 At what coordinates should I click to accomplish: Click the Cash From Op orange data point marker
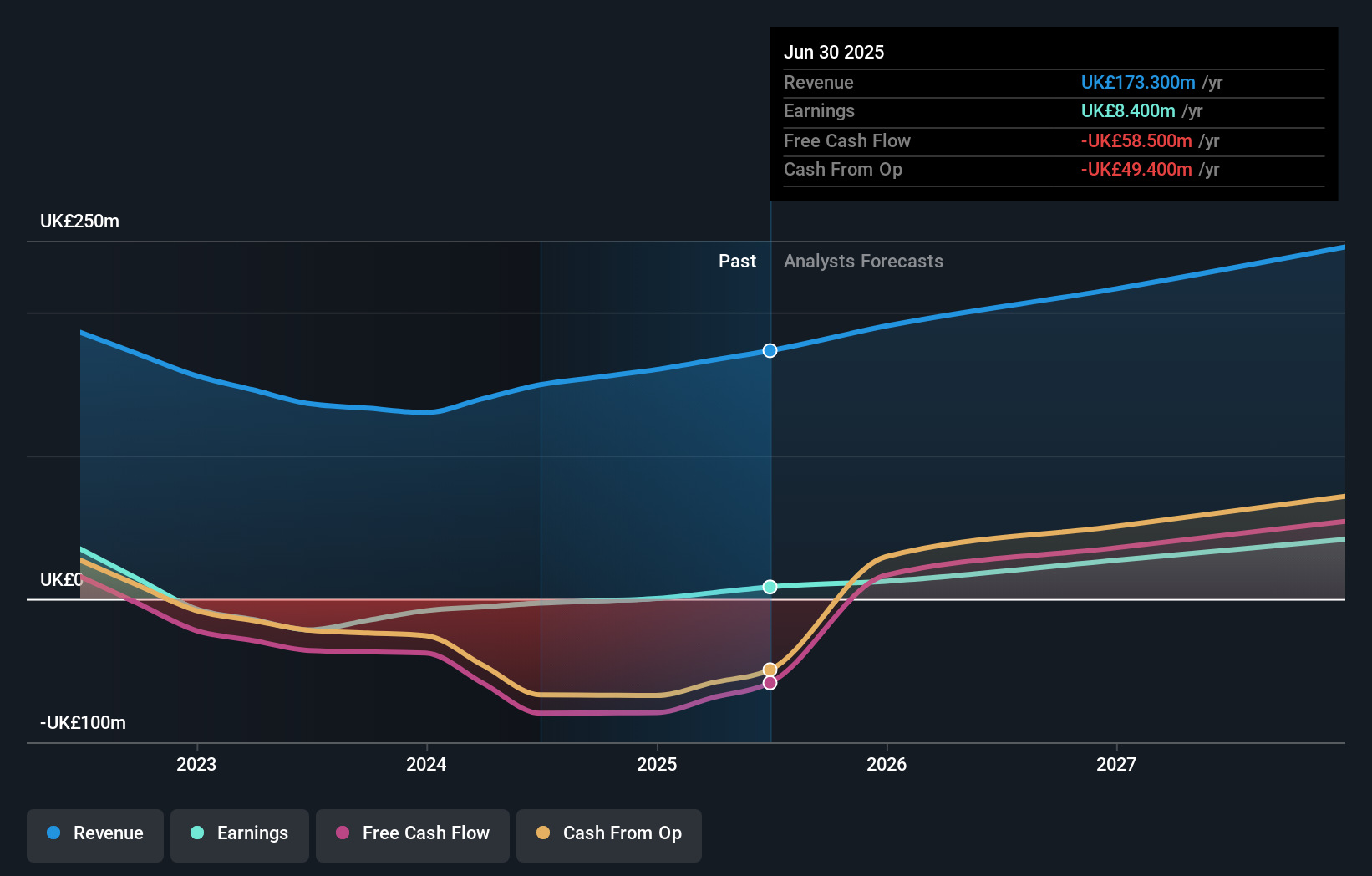tap(770, 670)
